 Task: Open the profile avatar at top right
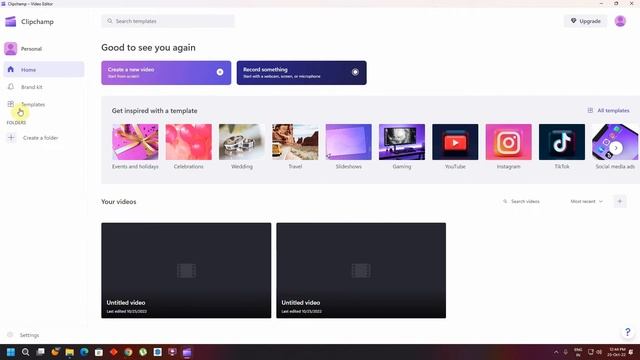click(x=620, y=21)
